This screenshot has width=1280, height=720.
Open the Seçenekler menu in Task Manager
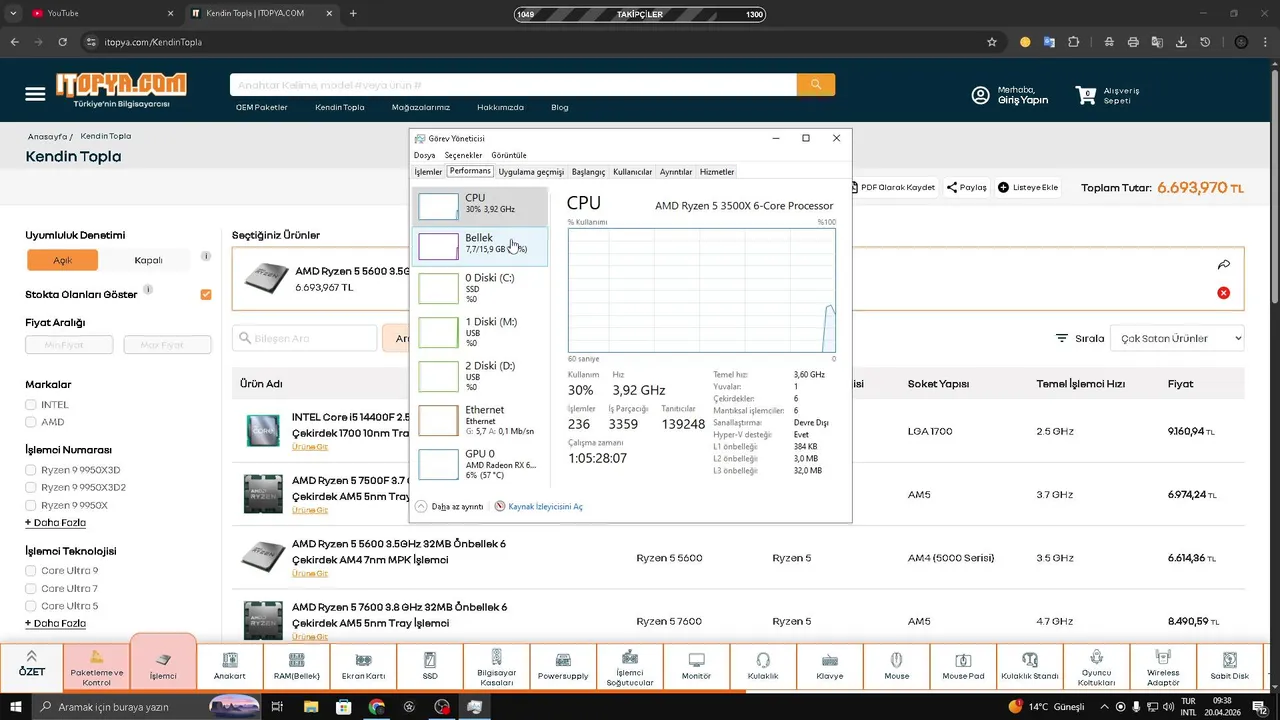click(463, 155)
